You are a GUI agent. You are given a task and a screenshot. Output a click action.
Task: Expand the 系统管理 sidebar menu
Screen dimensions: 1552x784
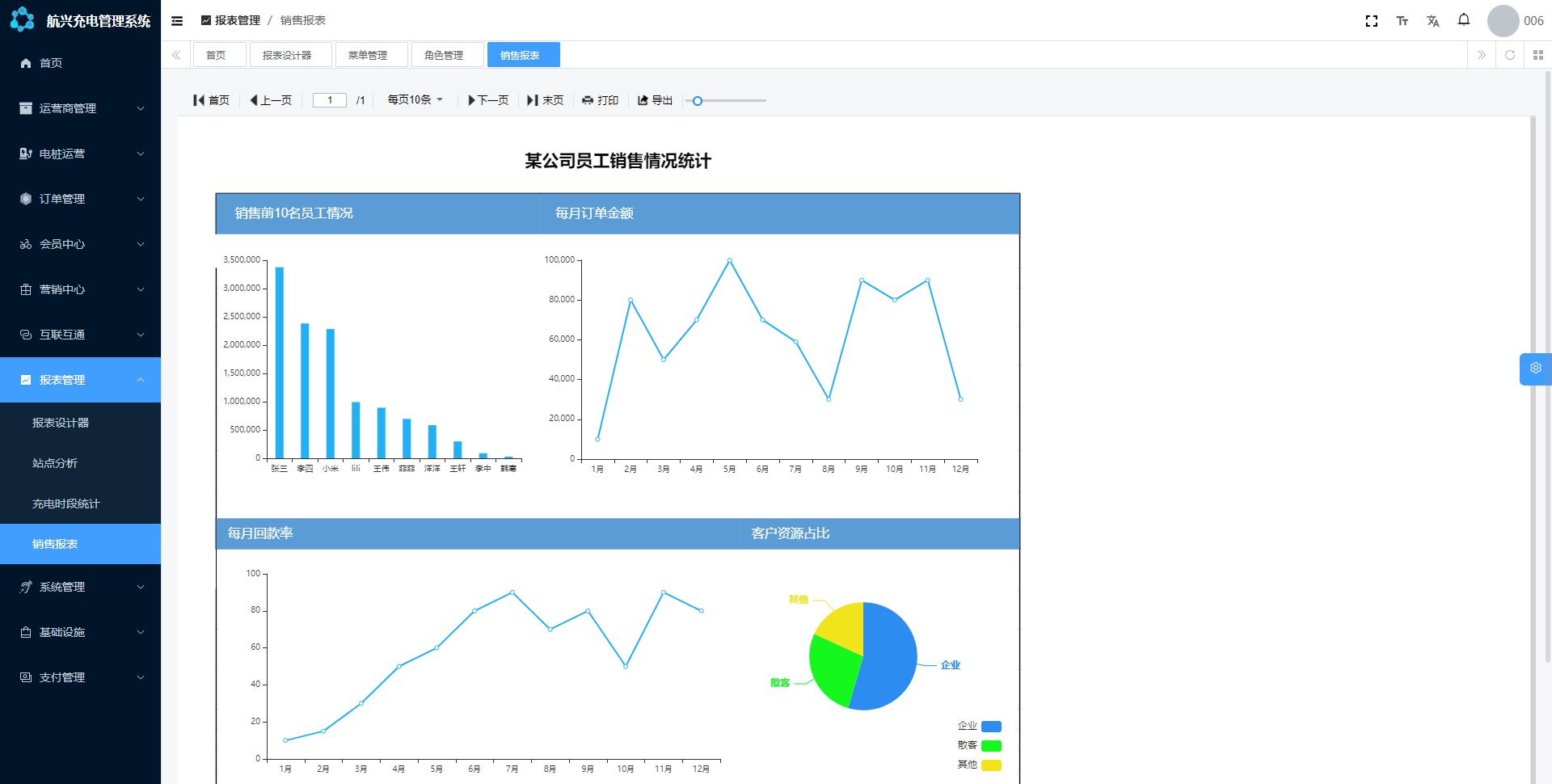tap(81, 587)
